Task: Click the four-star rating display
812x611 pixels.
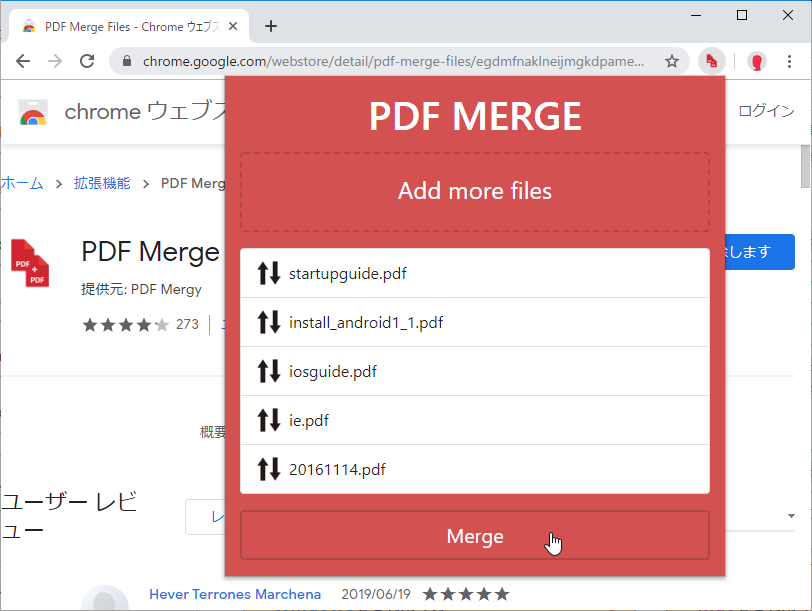Action: (x=126, y=325)
